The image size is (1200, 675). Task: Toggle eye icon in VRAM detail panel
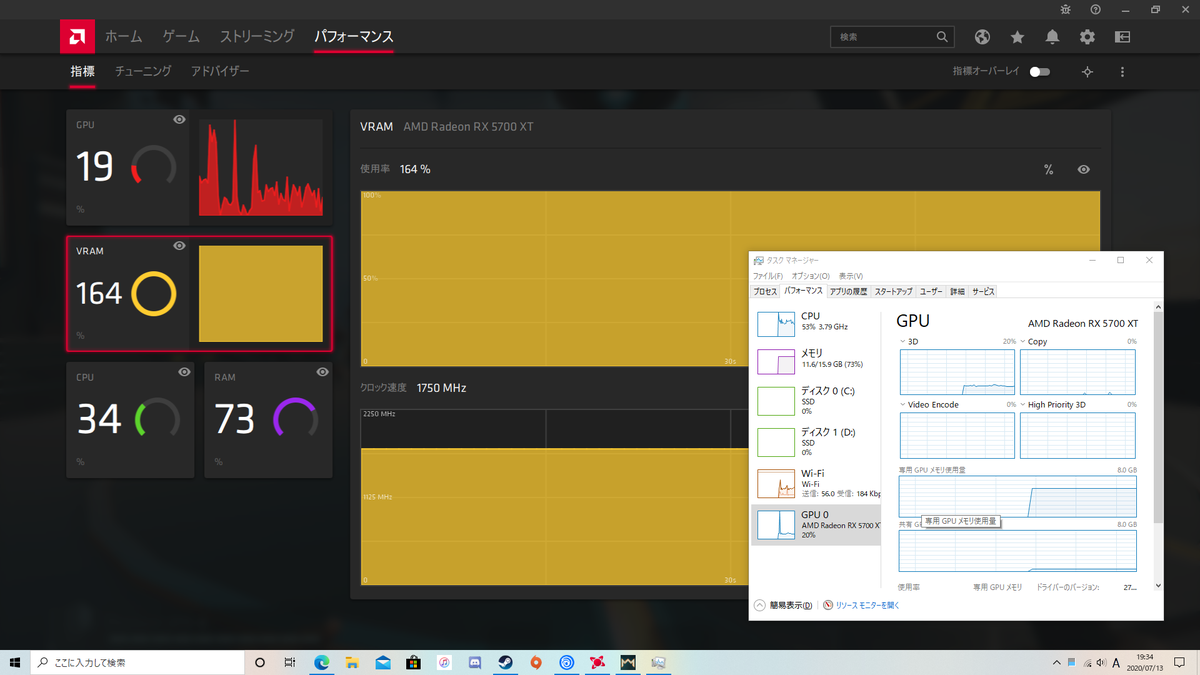point(1083,170)
